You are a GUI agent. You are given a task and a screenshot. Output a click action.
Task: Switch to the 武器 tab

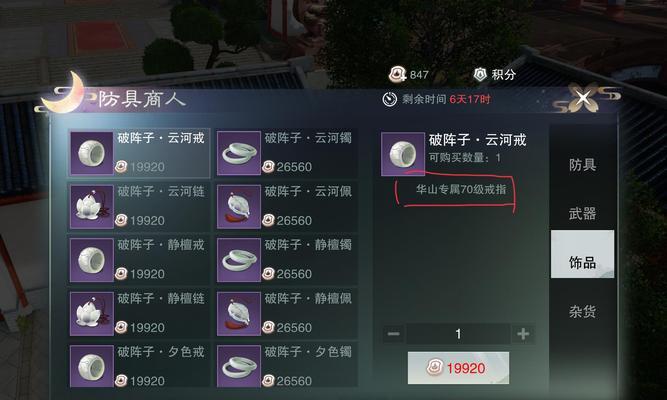coord(582,213)
